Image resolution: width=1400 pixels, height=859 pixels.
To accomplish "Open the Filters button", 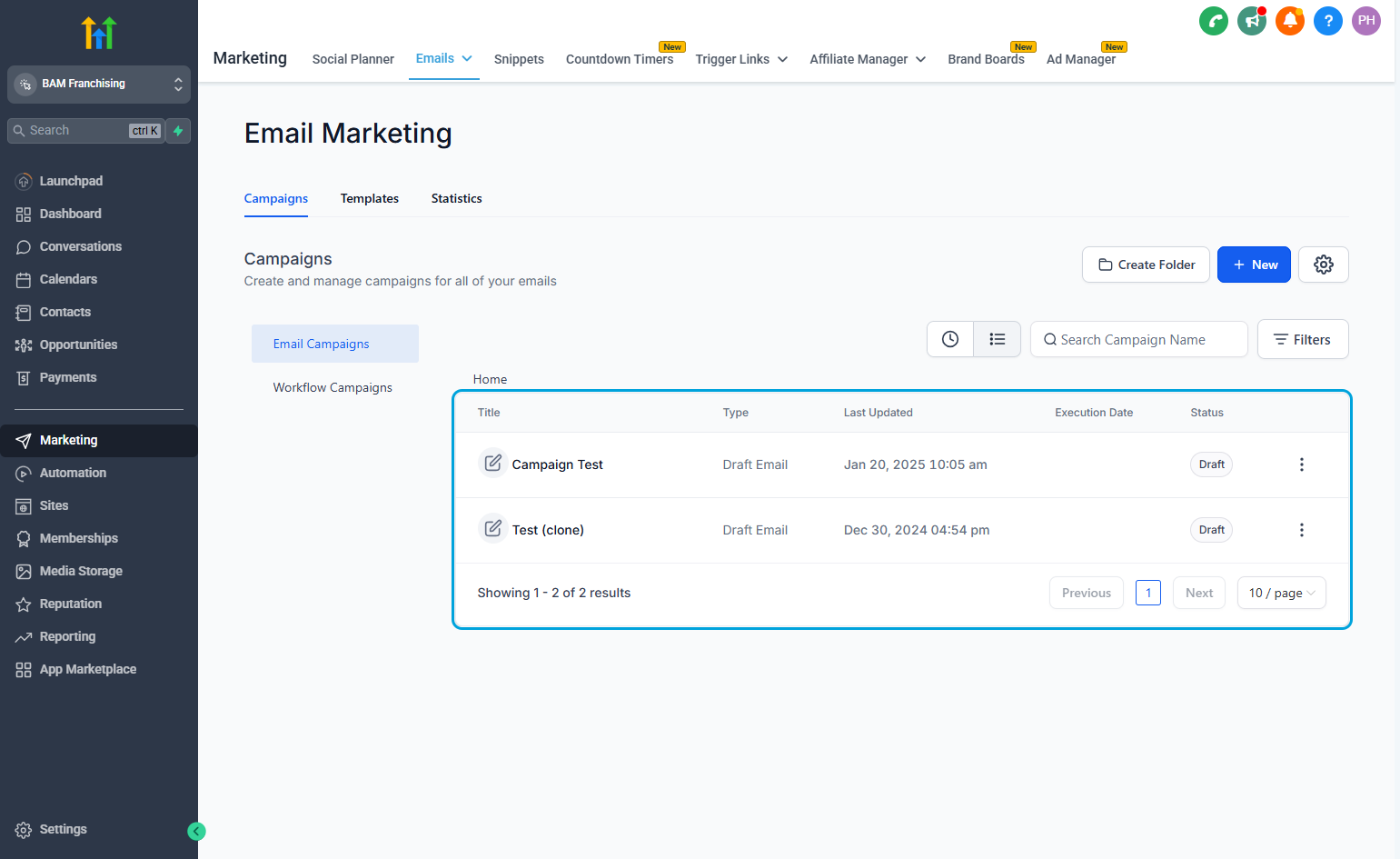I will (1303, 339).
